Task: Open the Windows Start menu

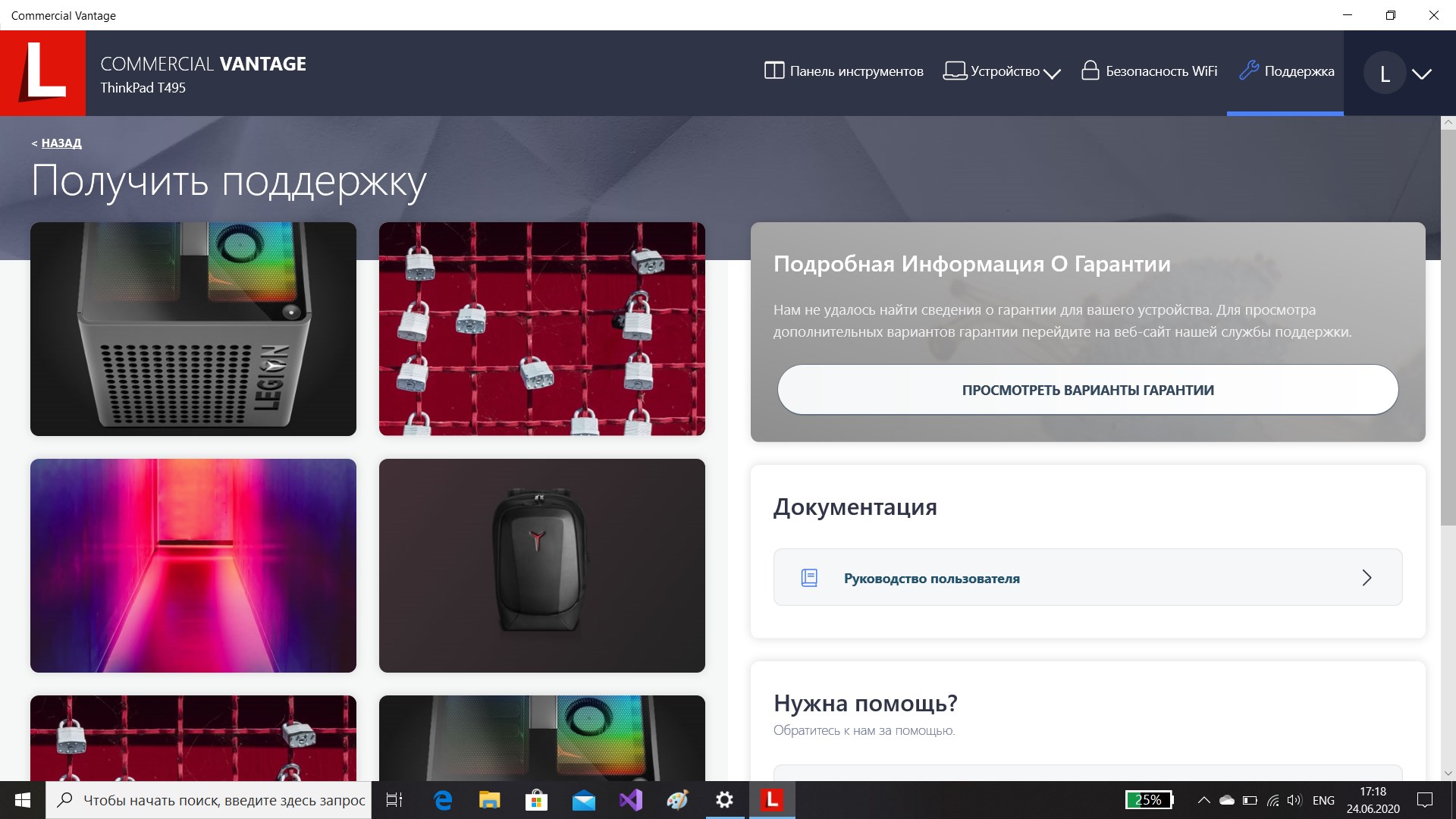Action: (23, 800)
